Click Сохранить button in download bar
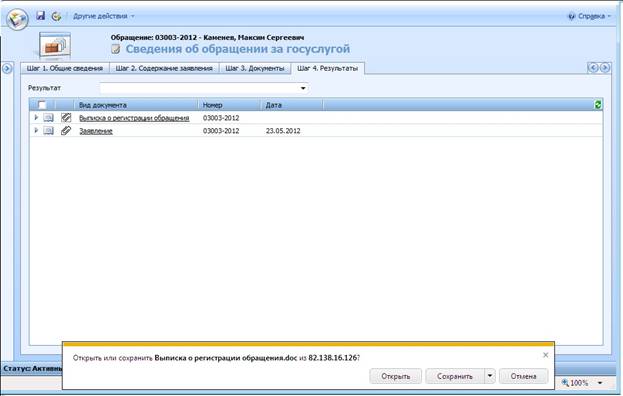This screenshot has height=396, width=623. click(x=455, y=376)
